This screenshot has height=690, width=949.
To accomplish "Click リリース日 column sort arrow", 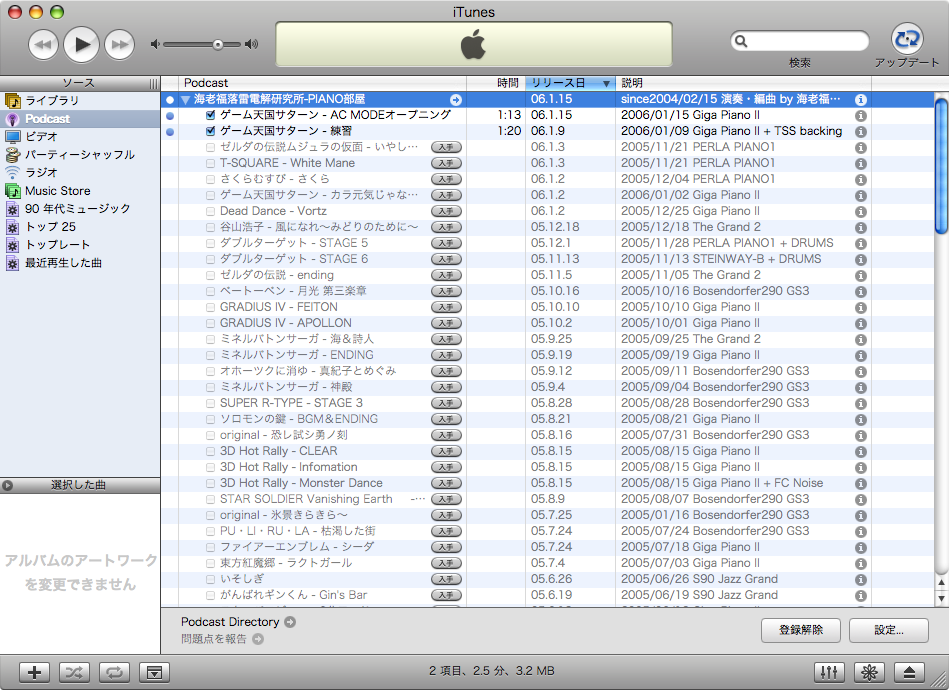I will pos(606,84).
